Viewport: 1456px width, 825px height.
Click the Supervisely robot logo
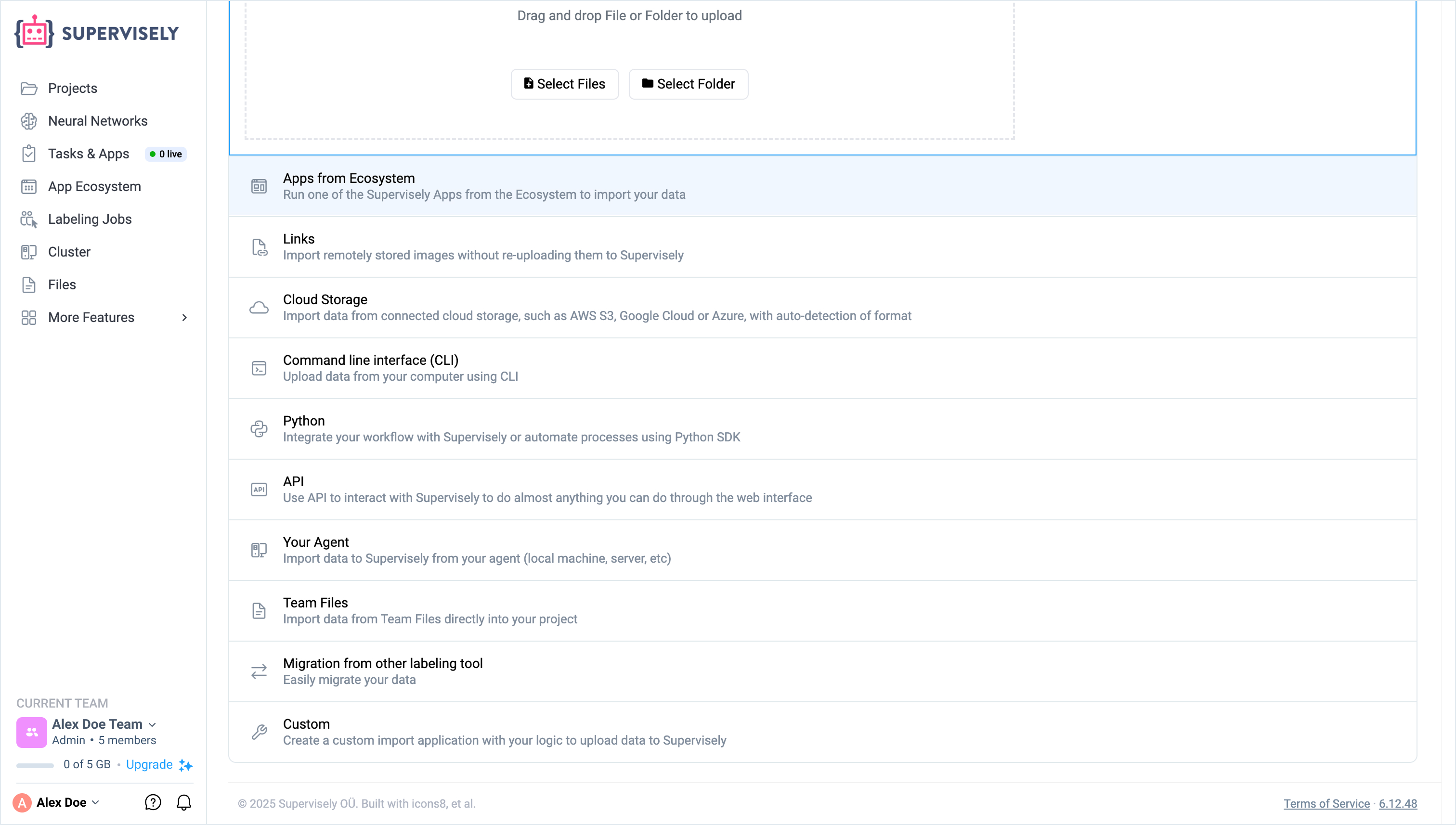(x=34, y=32)
